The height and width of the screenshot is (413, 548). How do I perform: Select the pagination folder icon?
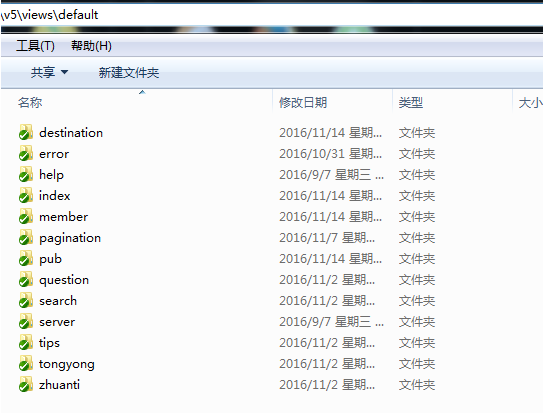(26, 238)
